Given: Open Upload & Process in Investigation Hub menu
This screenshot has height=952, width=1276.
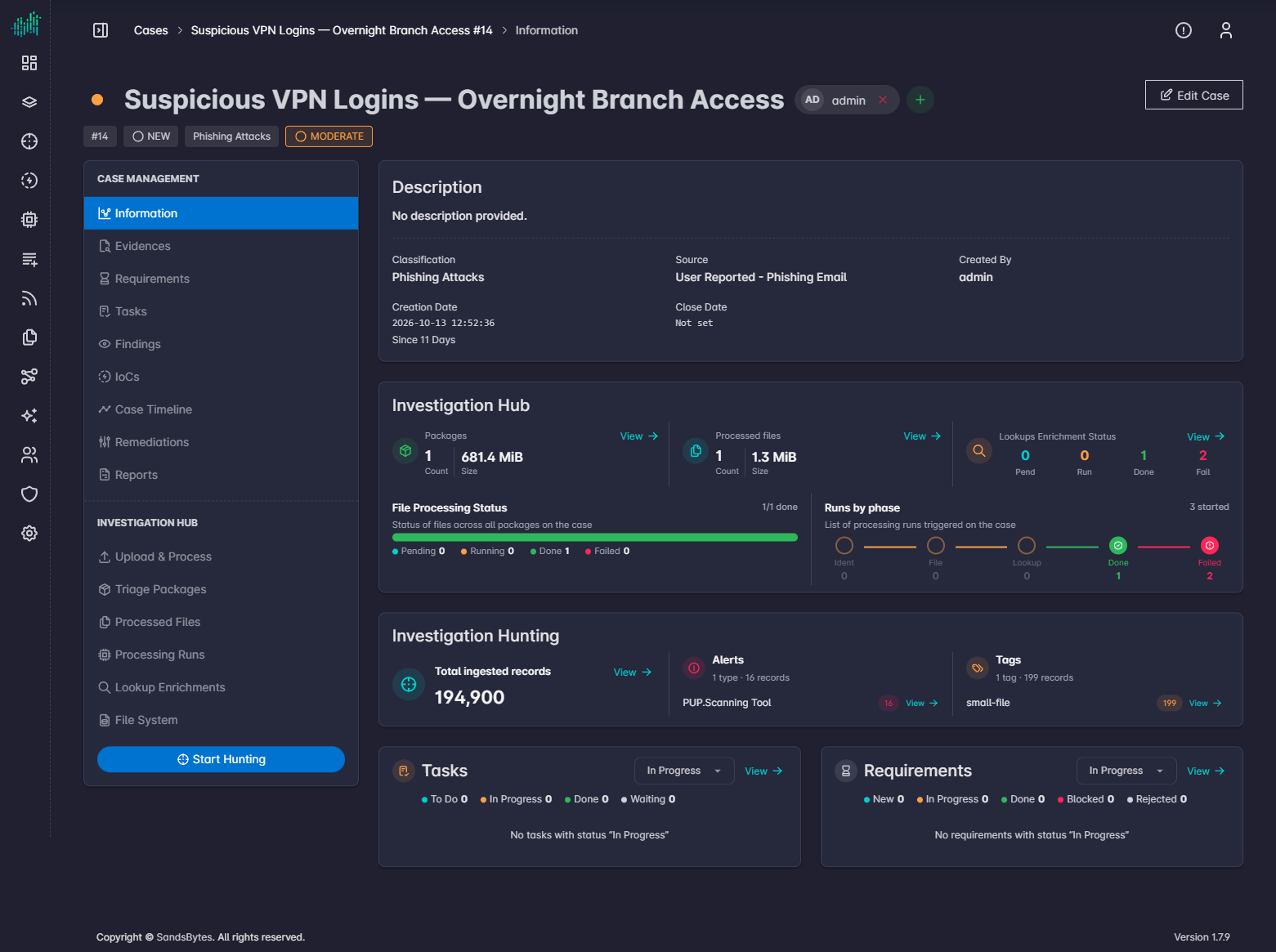Looking at the screenshot, I should tap(221, 556).
